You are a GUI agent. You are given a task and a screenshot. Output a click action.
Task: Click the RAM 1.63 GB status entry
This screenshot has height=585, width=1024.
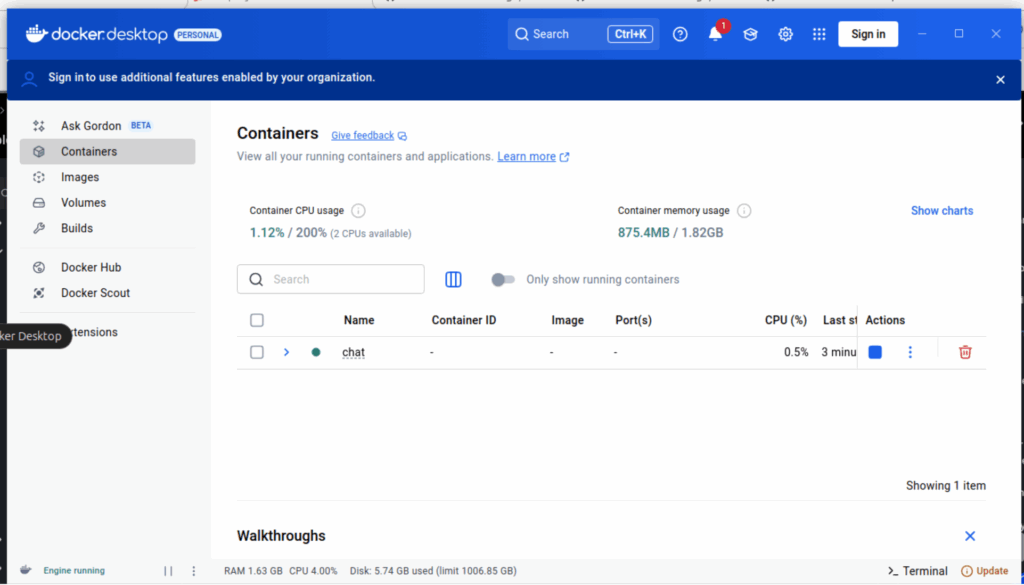[x=253, y=571]
